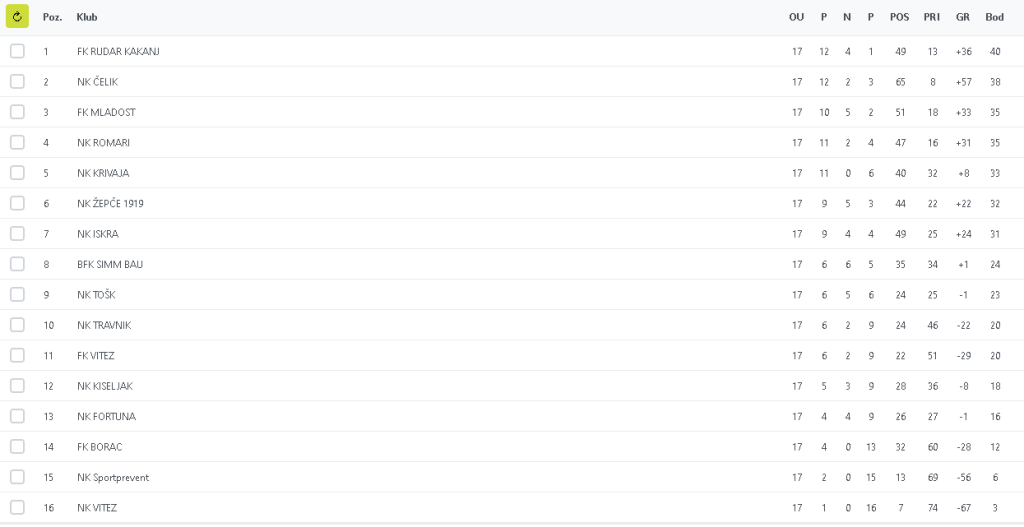Tick the NK Sportprevent checkbox
Viewport: 1024px width, 527px height.
(17, 477)
